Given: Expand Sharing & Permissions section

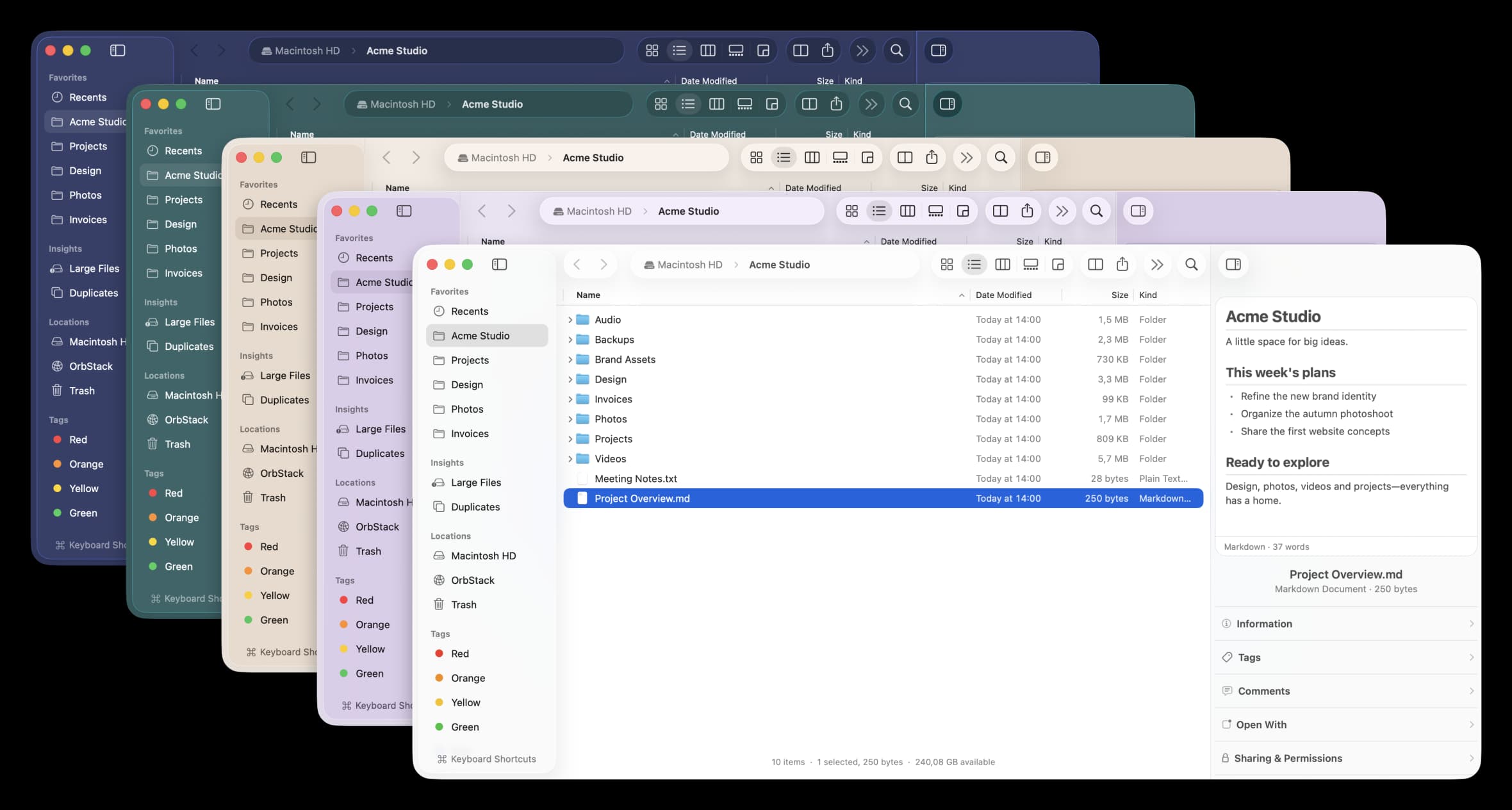Looking at the screenshot, I should coord(1347,758).
